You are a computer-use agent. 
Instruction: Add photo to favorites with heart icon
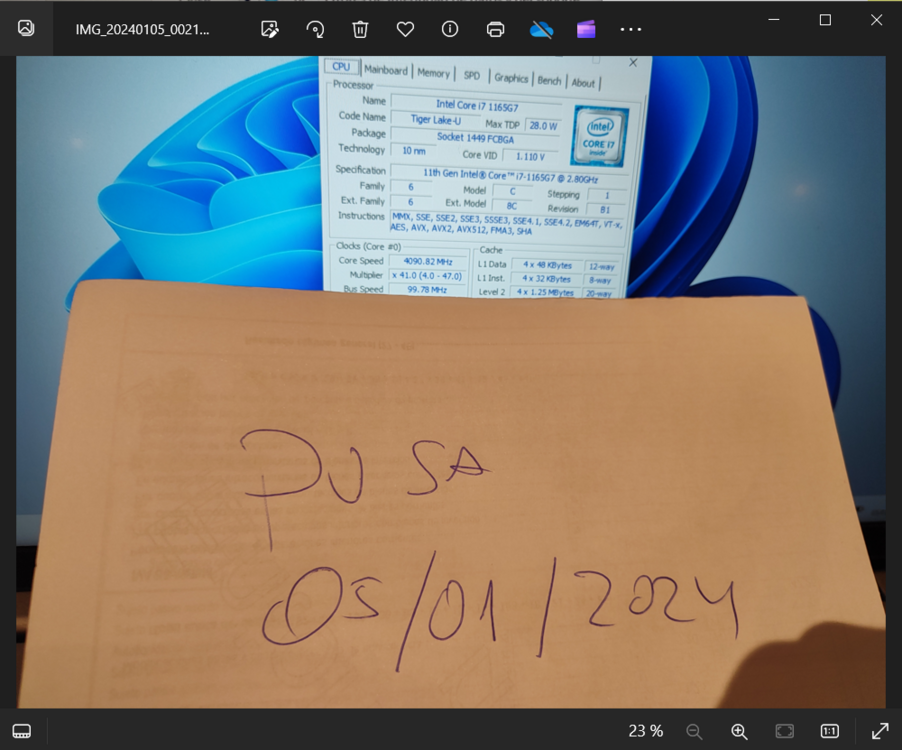coord(405,29)
